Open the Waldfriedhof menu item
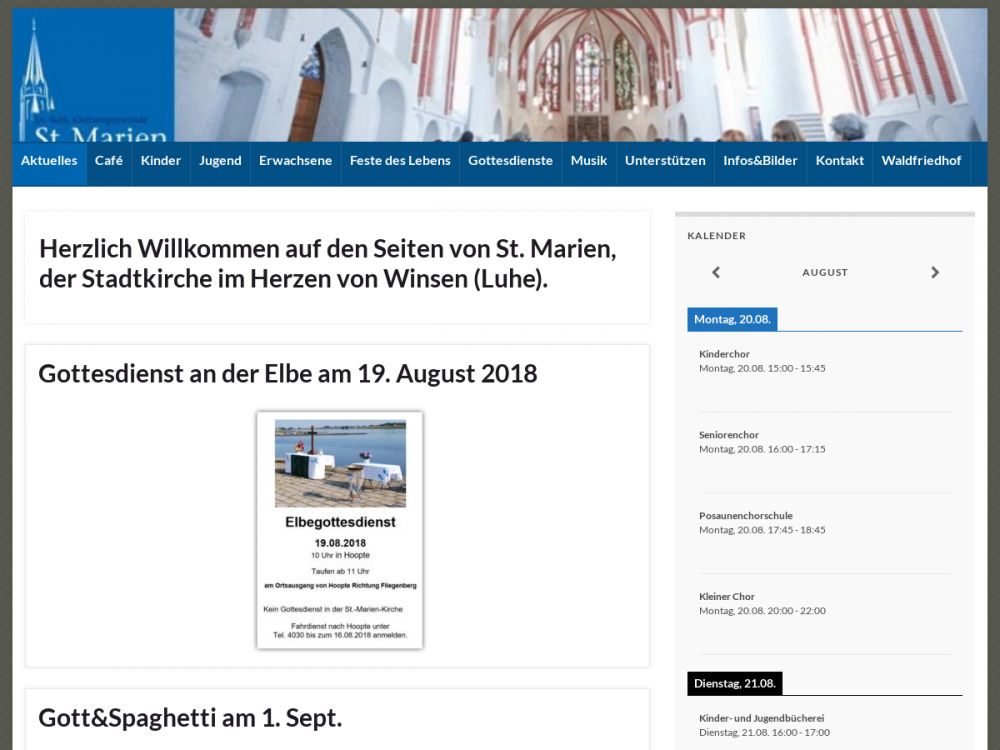Image resolution: width=1000 pixels, height=750 pixels. 921,161
